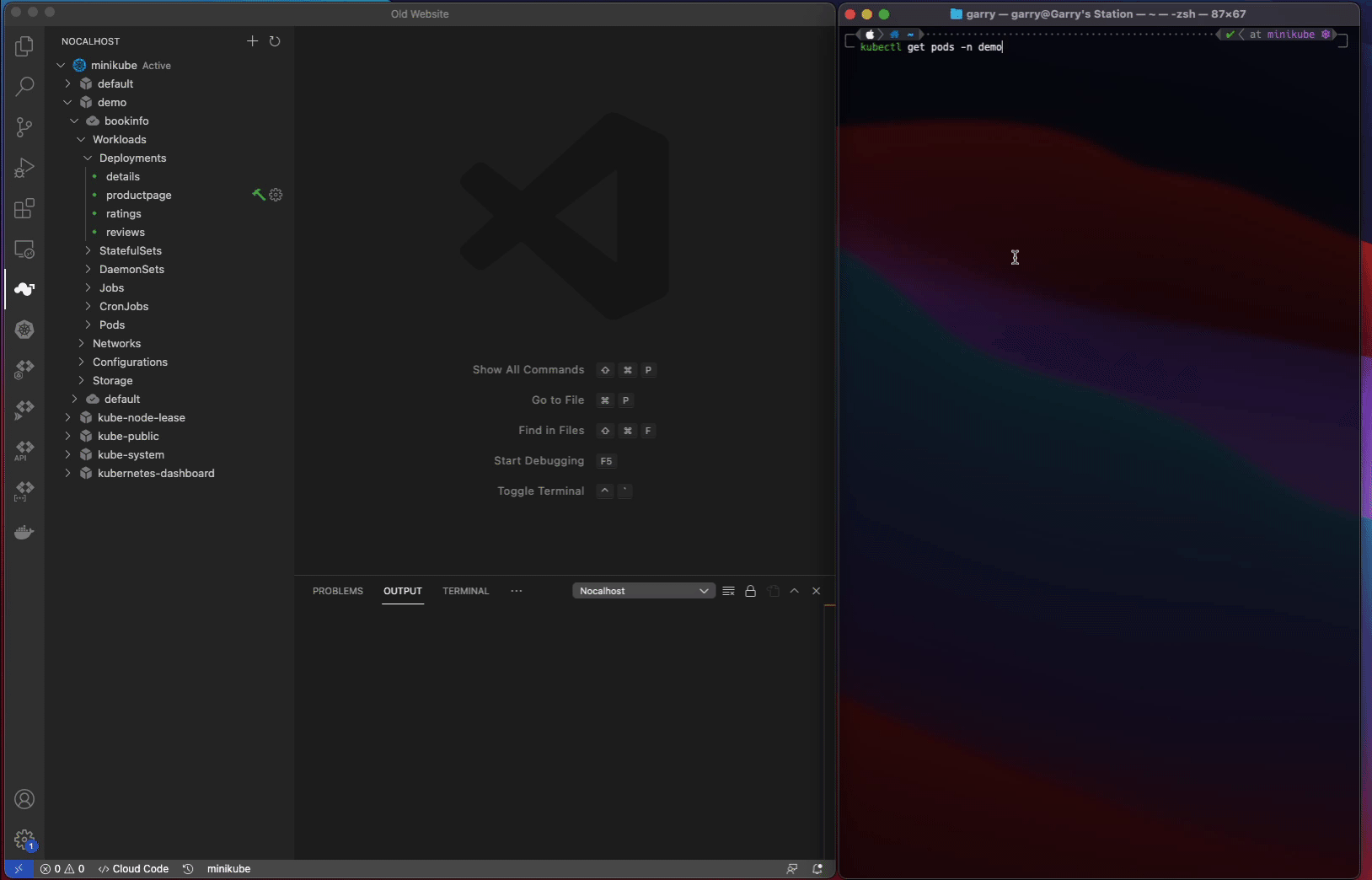Open errors and warnings count in status bar
Viewport: 1372px width, 880px height.
[62, 869]
